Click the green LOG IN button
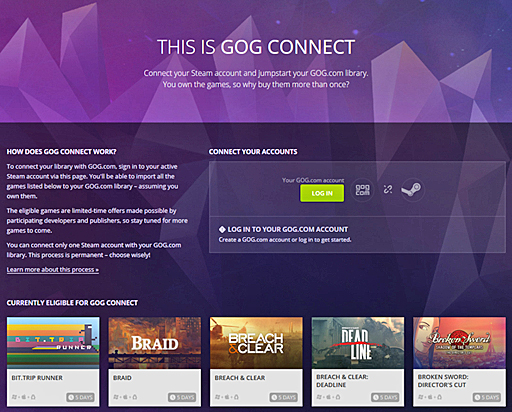The image size is (512, 412). [x=322, y=193]
